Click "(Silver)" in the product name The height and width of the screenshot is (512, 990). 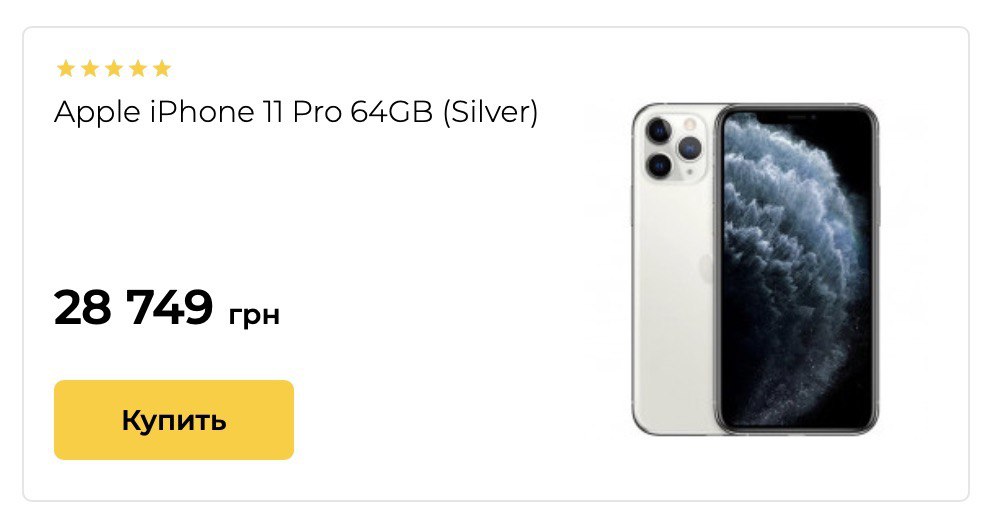[490, 113]
